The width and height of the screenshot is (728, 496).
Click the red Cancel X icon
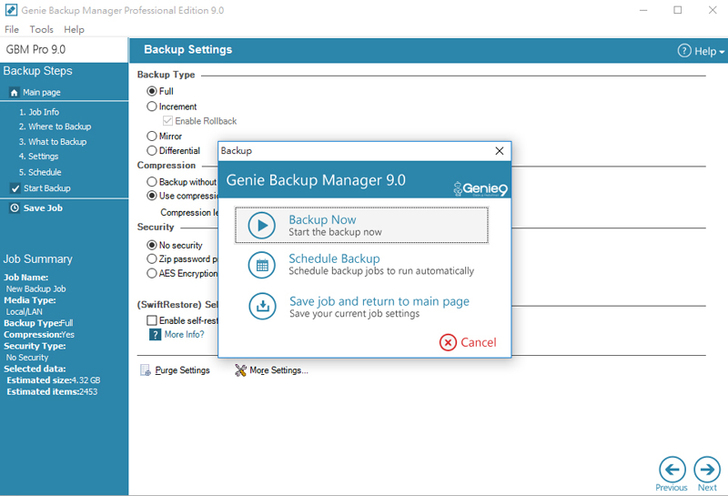click(x=448, y=342)
